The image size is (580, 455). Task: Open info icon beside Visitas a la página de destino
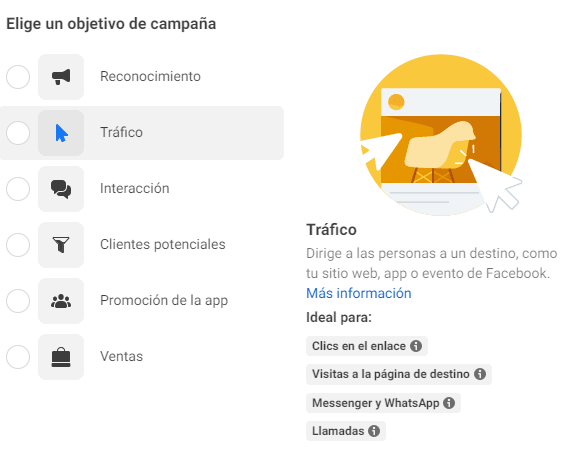[480, 374]
